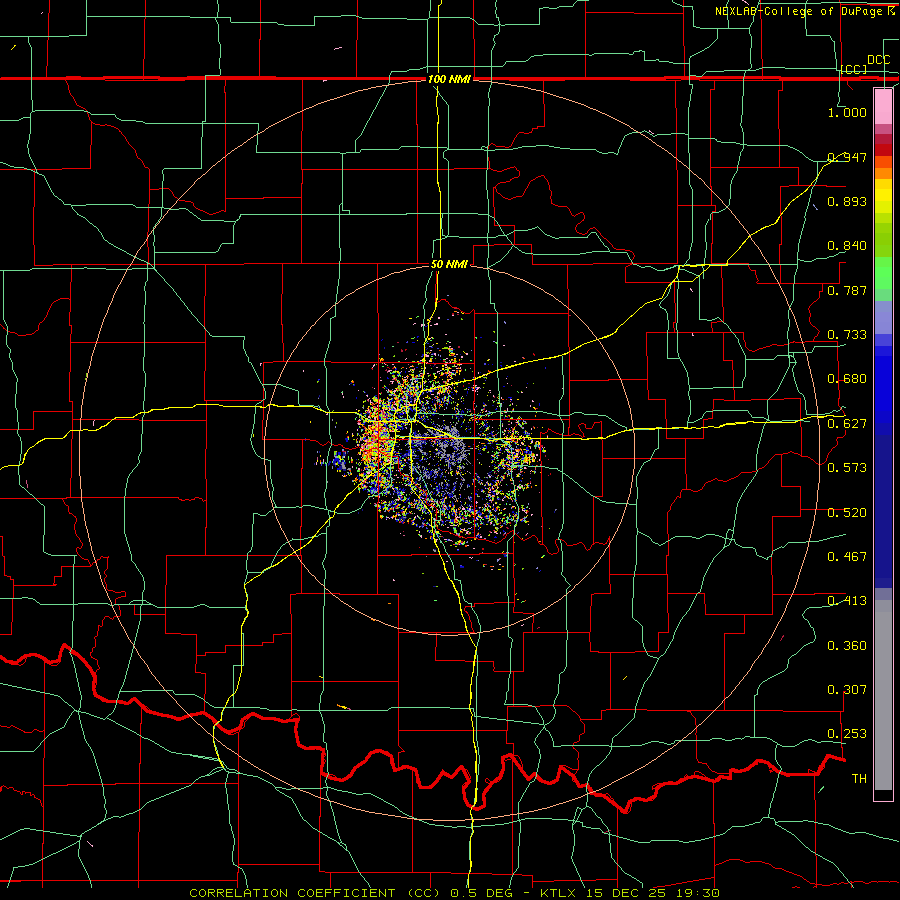Click the [CC] label above the color bar
The image size is (900, 900).
854,69
